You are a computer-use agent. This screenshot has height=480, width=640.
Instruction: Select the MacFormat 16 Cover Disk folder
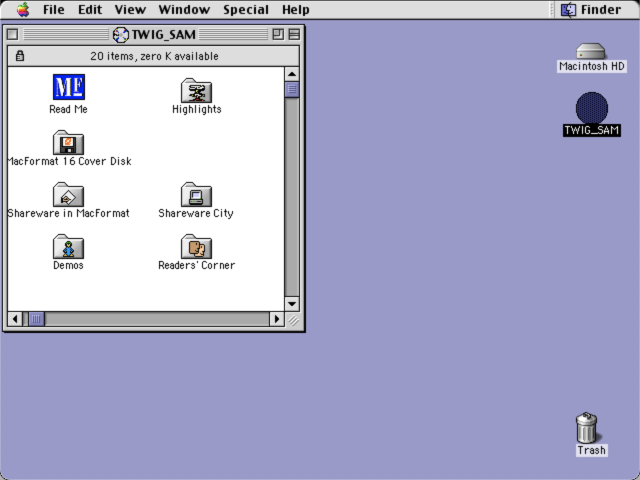click(x=68, y=142)
